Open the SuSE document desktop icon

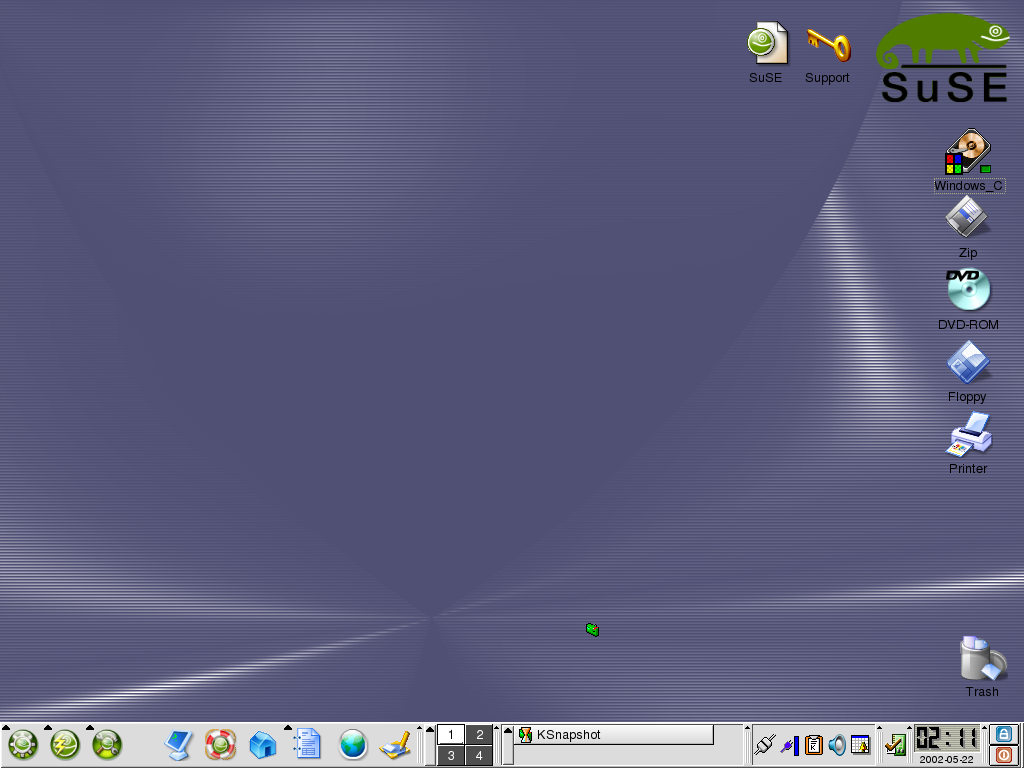766,52
